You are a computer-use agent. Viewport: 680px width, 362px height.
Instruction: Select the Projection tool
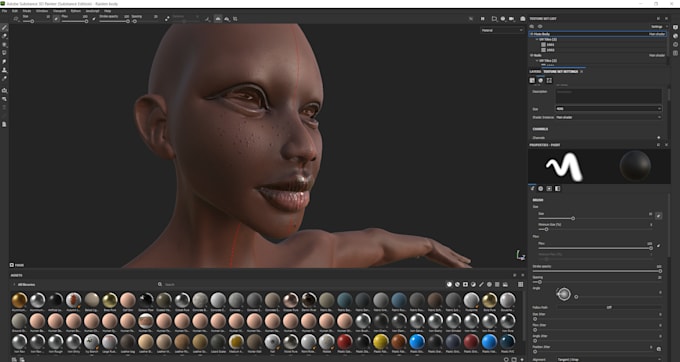click(x=5, y=45)
